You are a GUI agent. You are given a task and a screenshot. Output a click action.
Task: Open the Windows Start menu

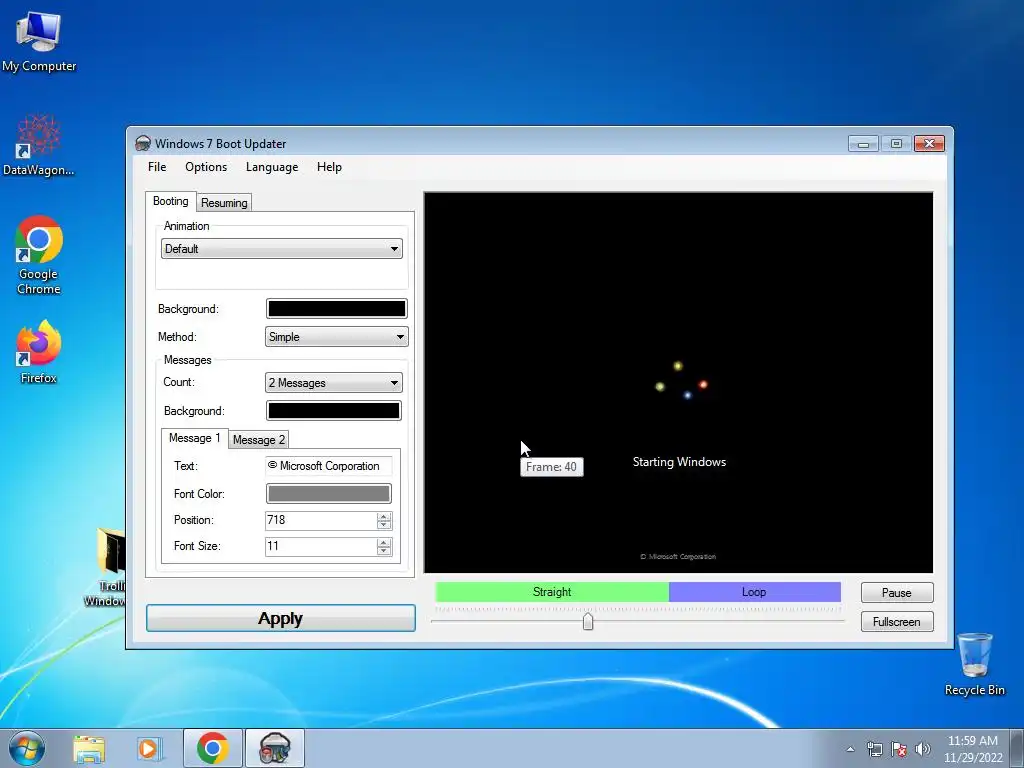click(x=26, y=748)
